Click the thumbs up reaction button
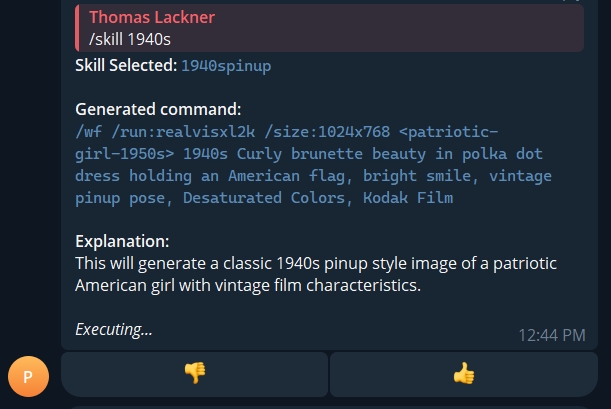The width and height of the screenshot is (611, 409). pyautogui.click(x=463, y=373)
